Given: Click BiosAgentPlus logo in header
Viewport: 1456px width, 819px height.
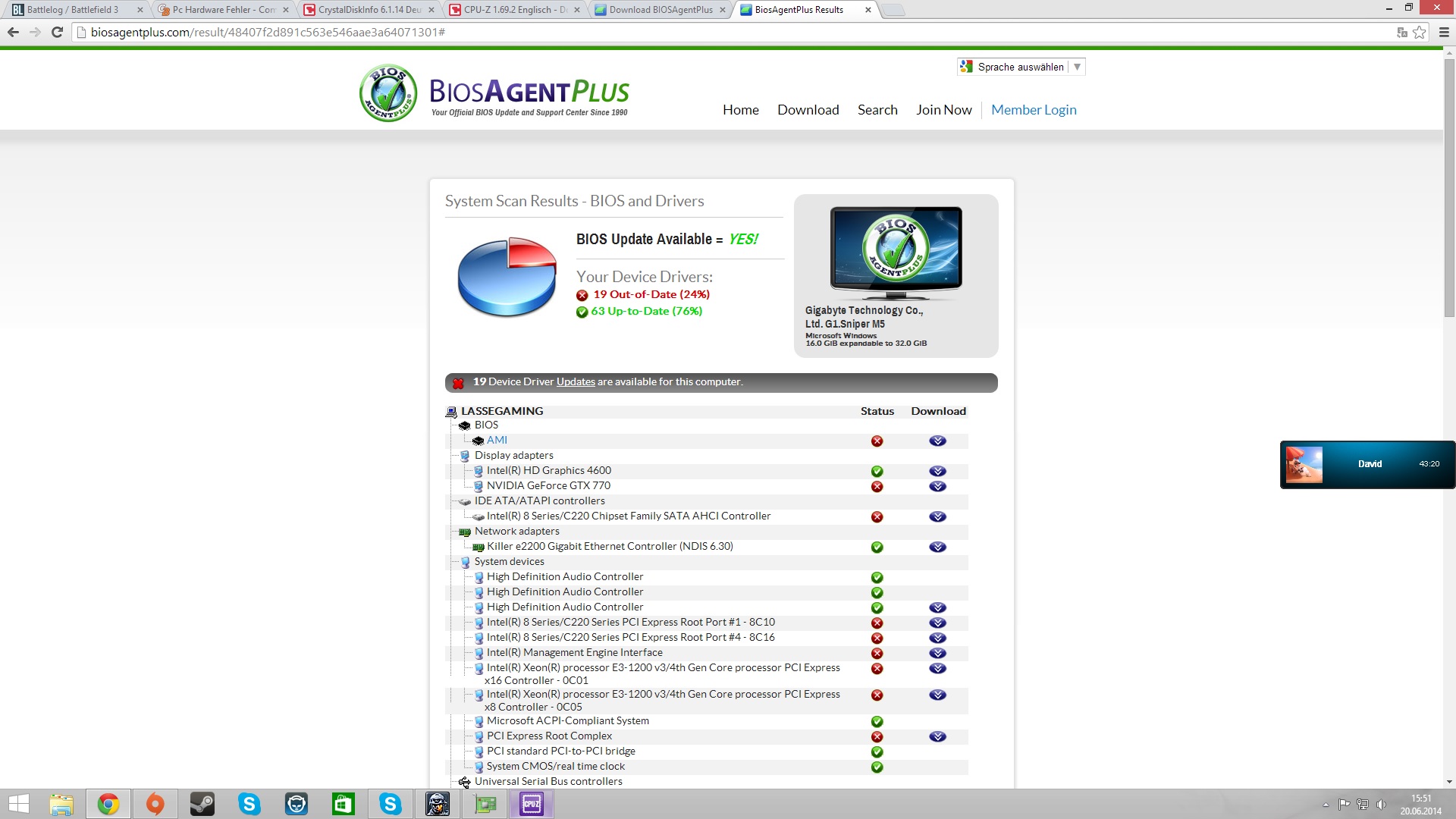Looking at the screenshot, I should tap(494, 94).
